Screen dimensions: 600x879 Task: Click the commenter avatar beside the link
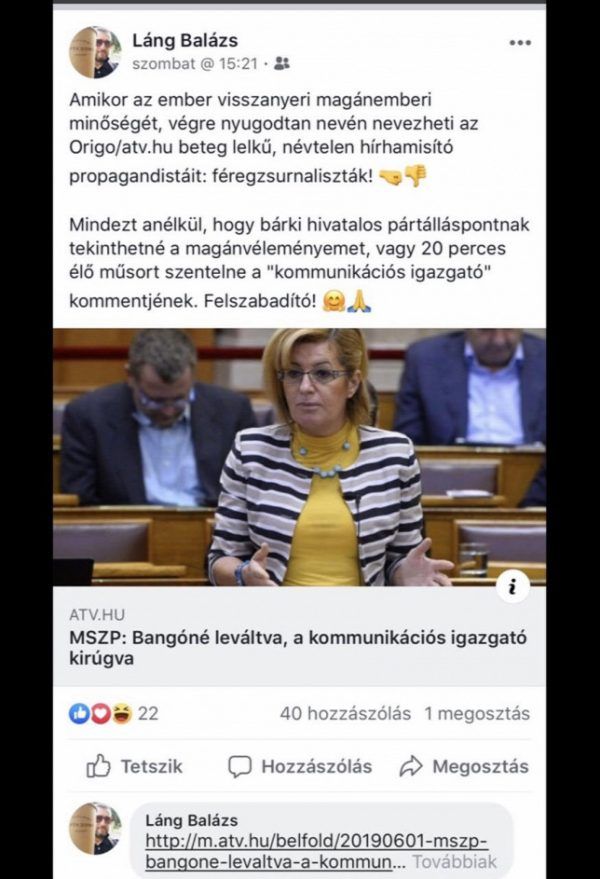pyautogui.click(x=95, y=828)
